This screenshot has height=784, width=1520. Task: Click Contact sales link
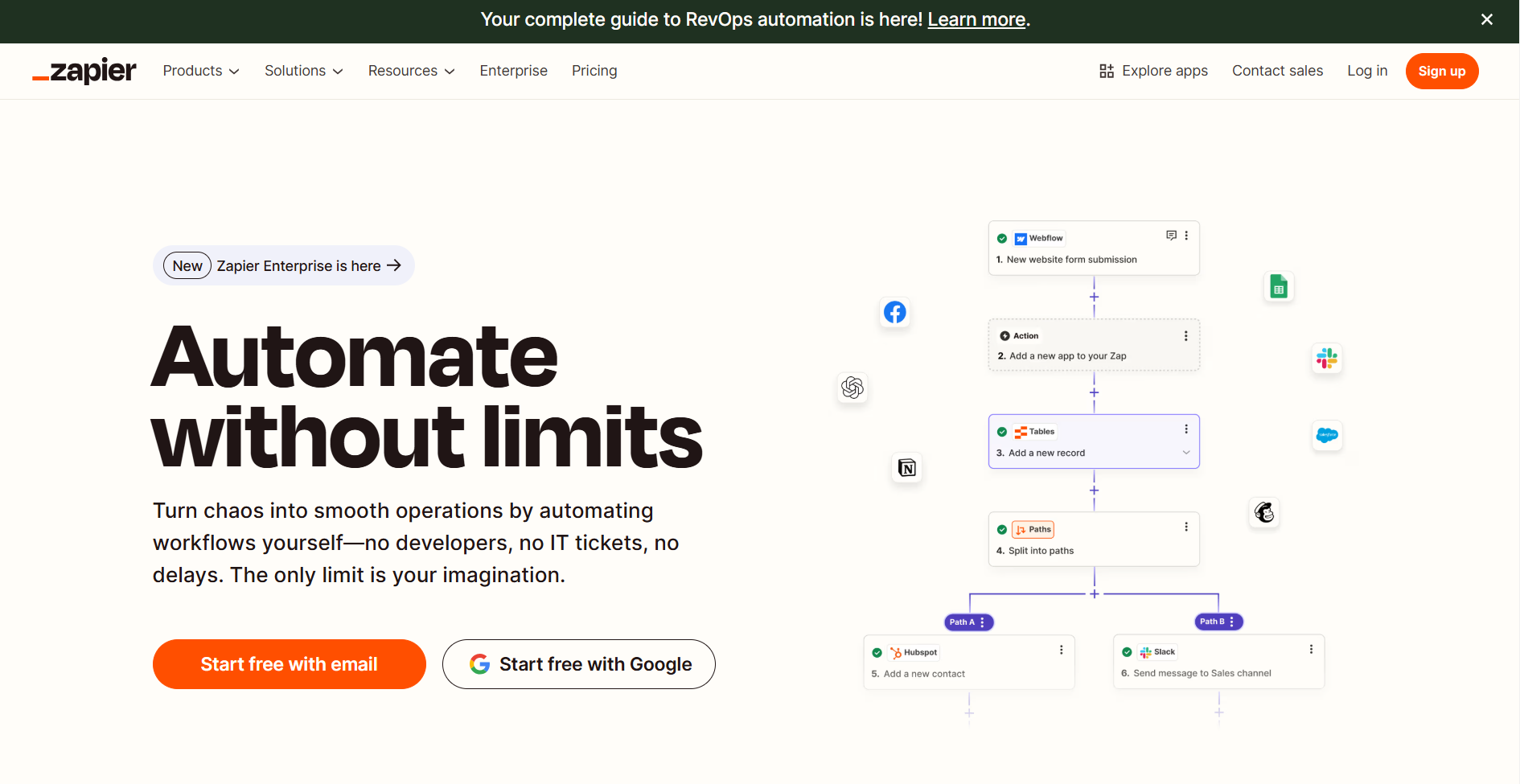coord(1277,71)
